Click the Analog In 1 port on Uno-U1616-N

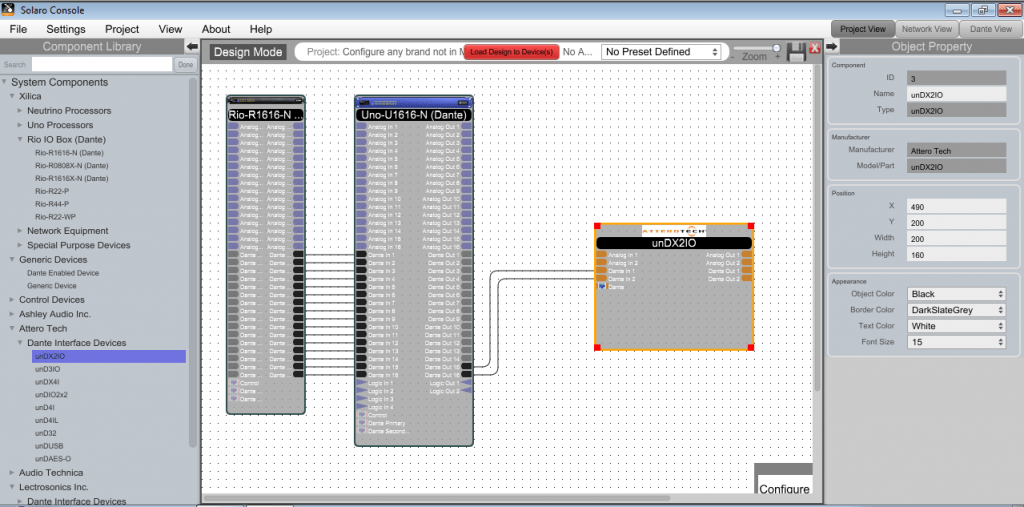(361, 127)
